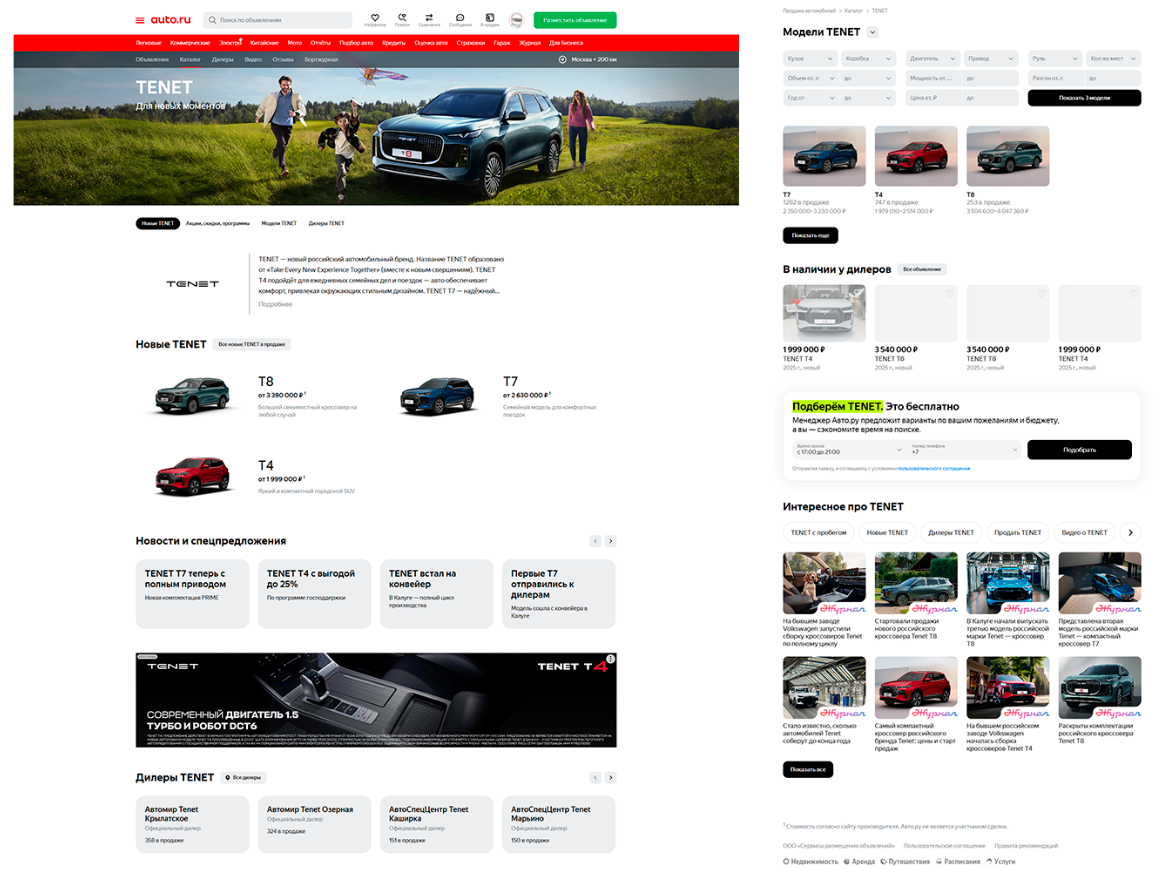Screen dimensions: 1164x869
Task: Favorite the first TENET T4 dealer listing
Action: pyautogui.click(x=858, y=294)
